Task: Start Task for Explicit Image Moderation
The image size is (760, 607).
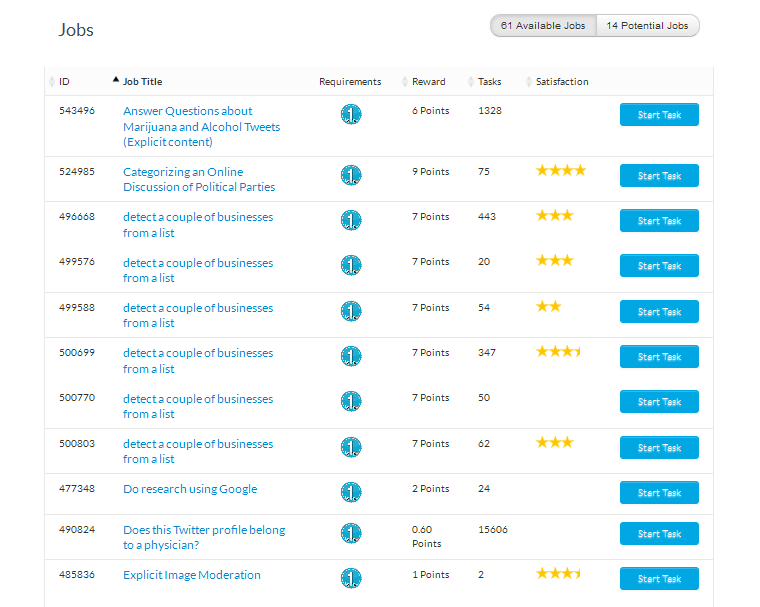Action: coord(659,579)
